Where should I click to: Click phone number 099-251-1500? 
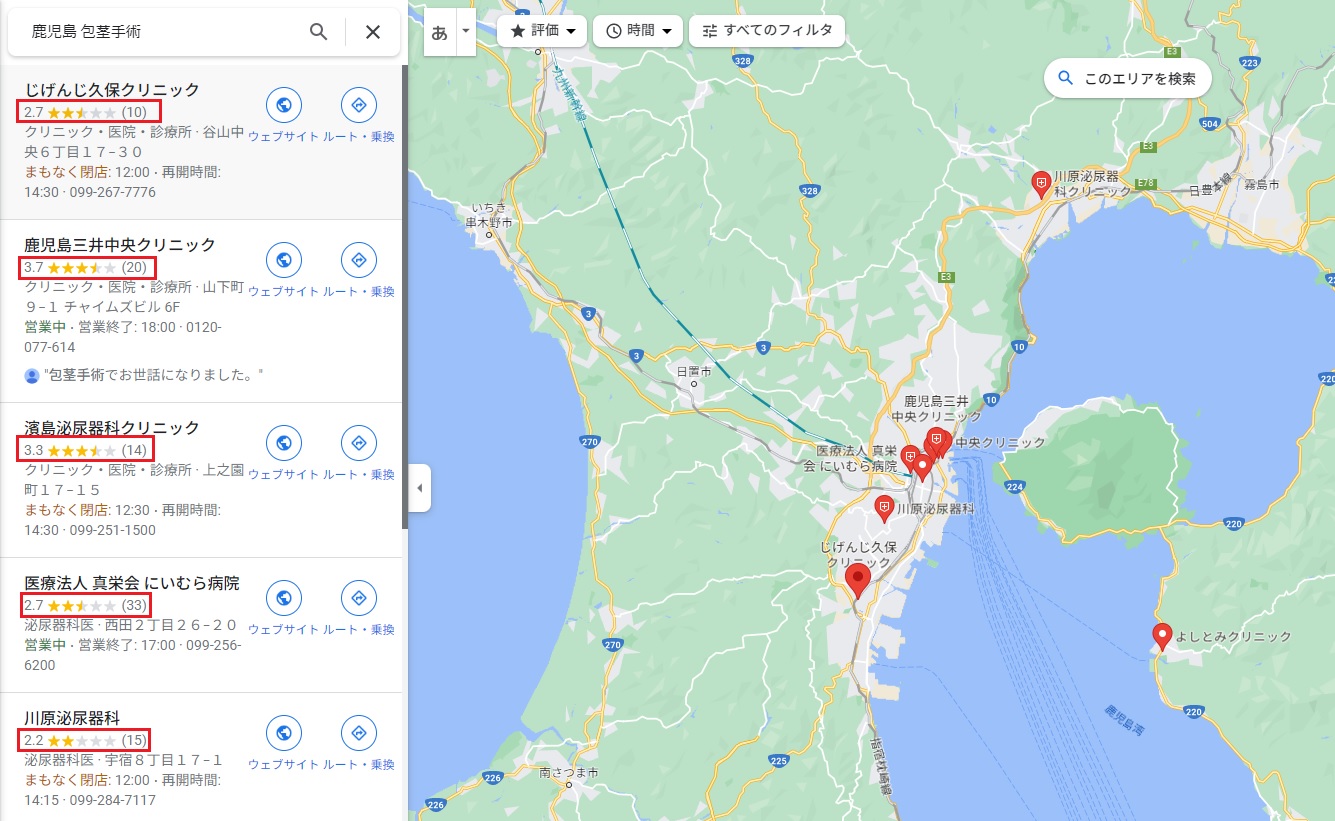[115, 530]
